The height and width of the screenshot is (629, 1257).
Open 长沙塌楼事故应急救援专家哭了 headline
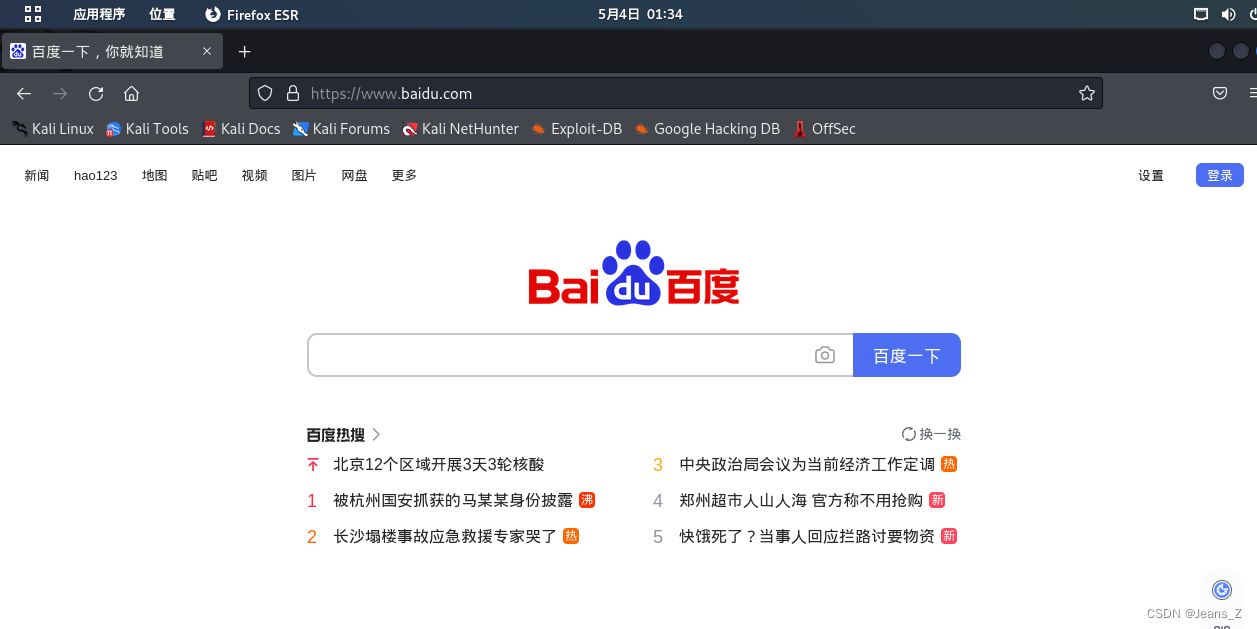(x=445, y=536)
